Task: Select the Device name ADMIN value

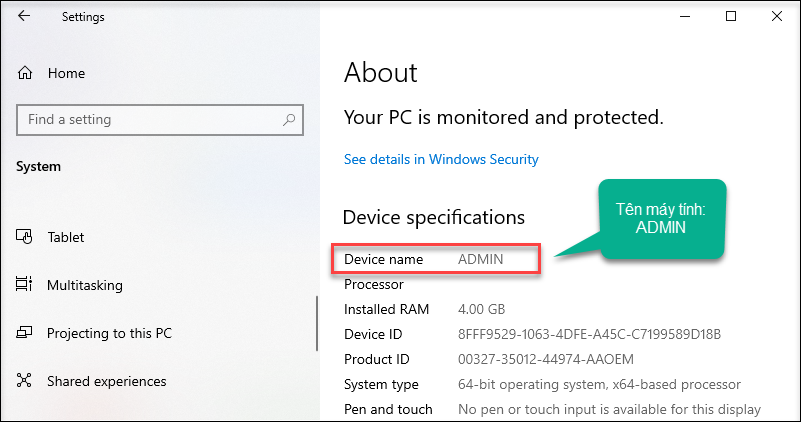Action: [480, 259]
